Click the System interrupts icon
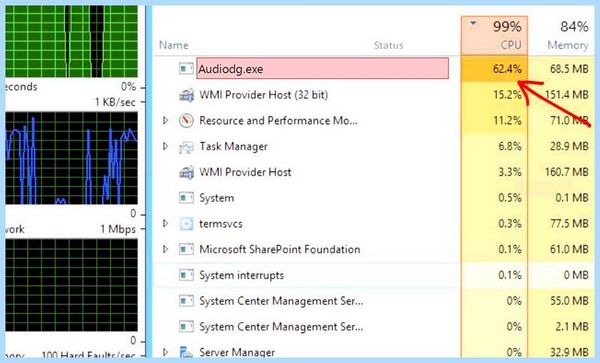Image resolution: width=600 pixels, height=363 pixels. click(x=186, y=275)
